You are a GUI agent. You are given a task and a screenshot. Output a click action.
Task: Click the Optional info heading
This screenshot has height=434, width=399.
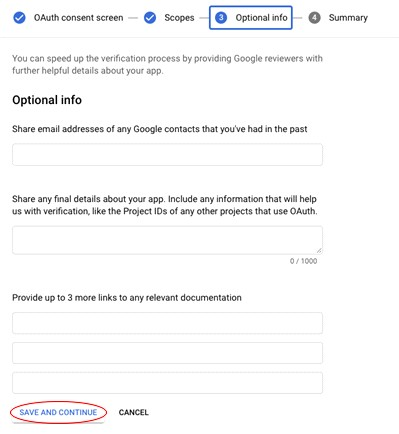(47, 100)
